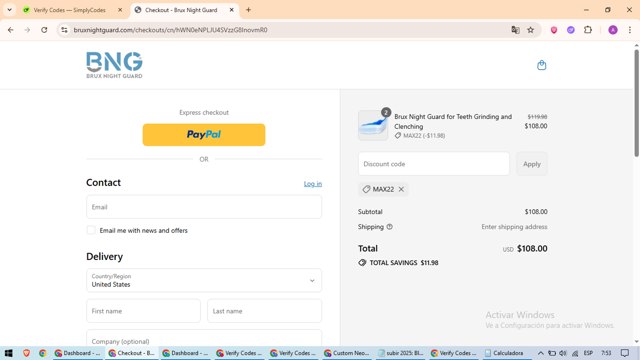The height and width of the screenshot is (360, 640).
Task: Click the page vertical scrollbar
Action: [x=636, y=103]
